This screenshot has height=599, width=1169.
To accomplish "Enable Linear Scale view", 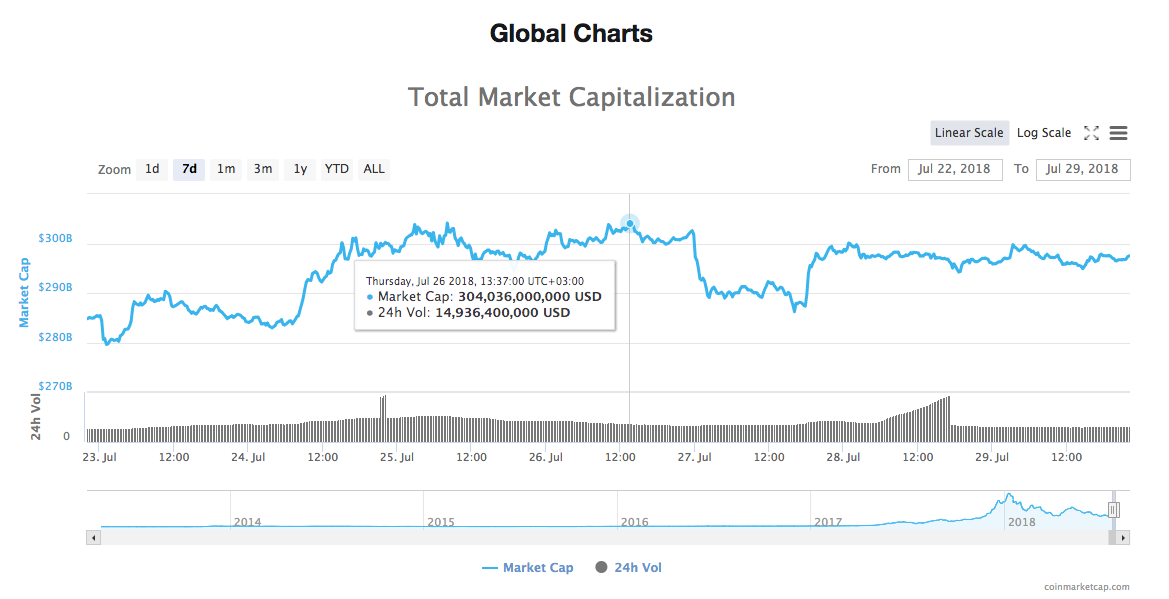I will pyautogui.click(x=969, y=132).
